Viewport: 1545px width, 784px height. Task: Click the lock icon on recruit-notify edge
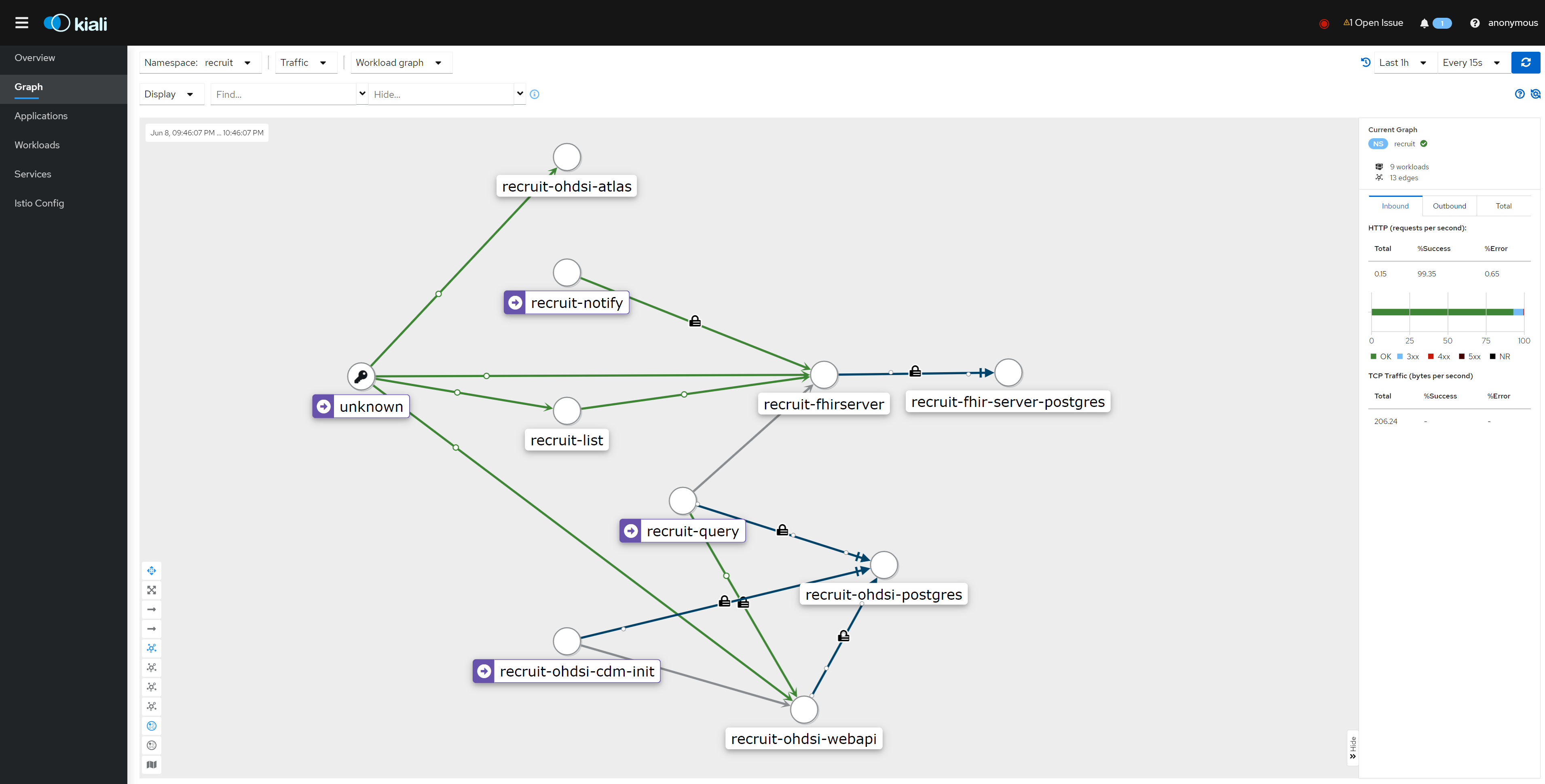(695, 321)
